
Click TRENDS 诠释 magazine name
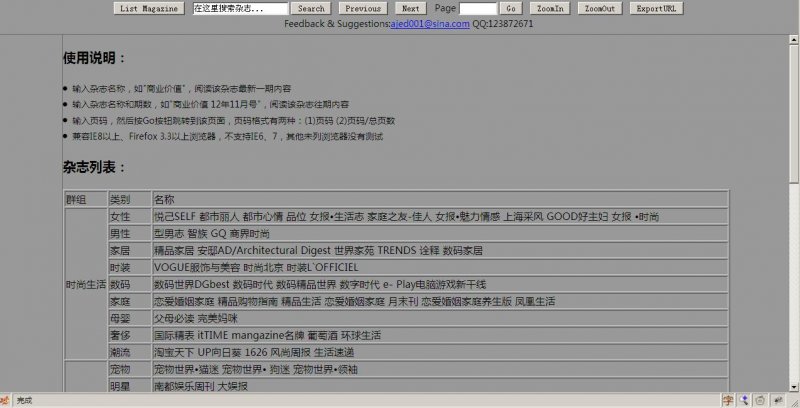tap(408, 250)
